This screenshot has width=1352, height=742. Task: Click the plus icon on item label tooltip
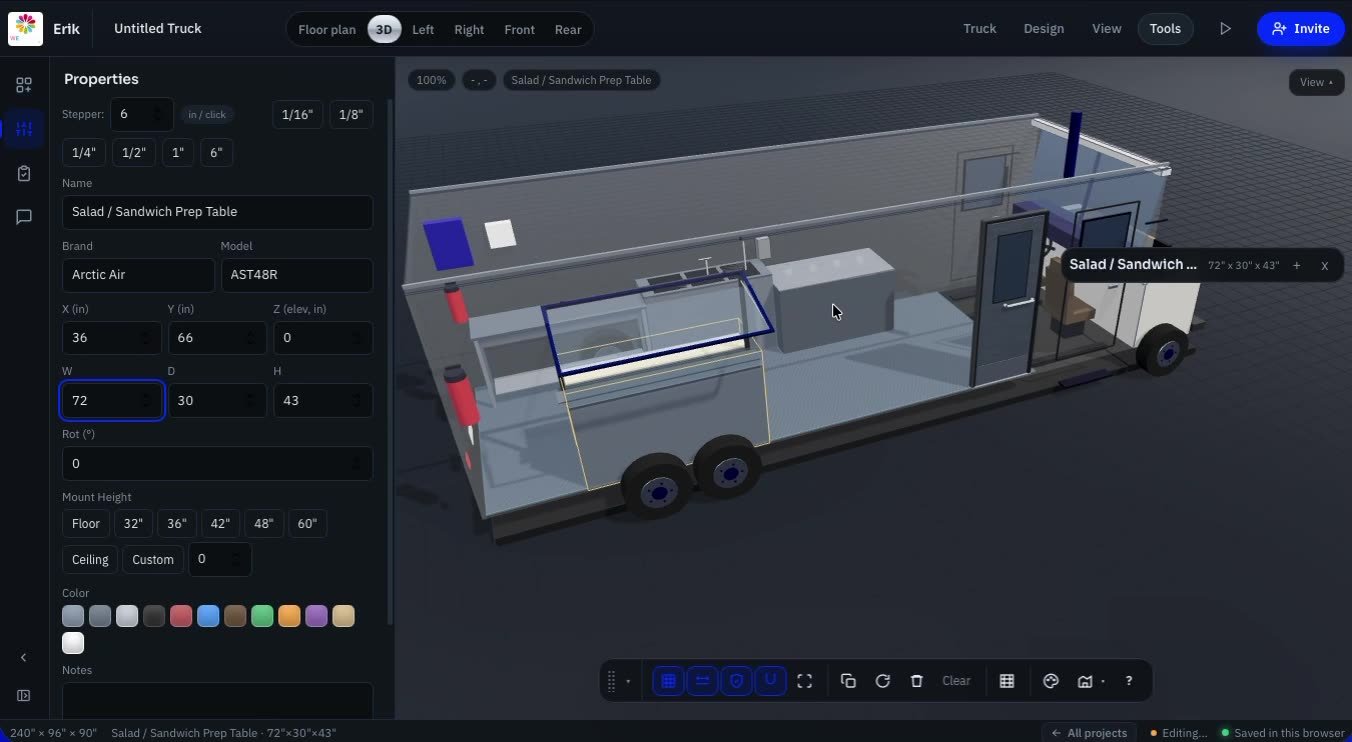coord(1296,265)
